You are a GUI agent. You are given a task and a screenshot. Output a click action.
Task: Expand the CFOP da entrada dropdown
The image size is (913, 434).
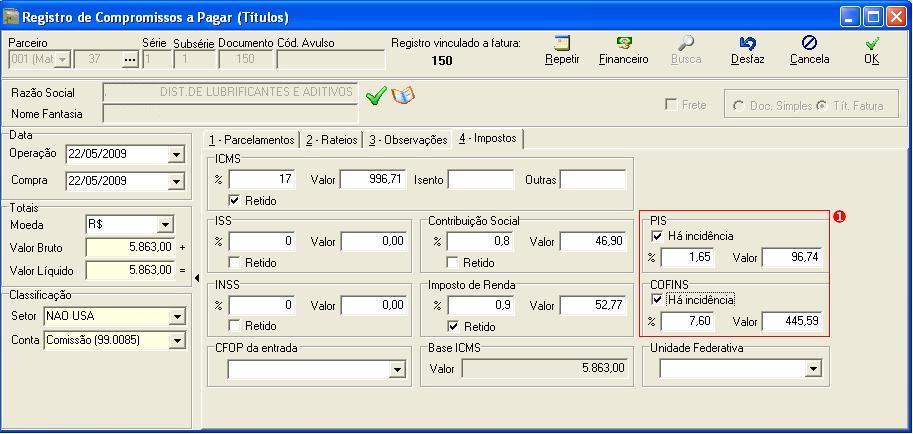[397, 370]
